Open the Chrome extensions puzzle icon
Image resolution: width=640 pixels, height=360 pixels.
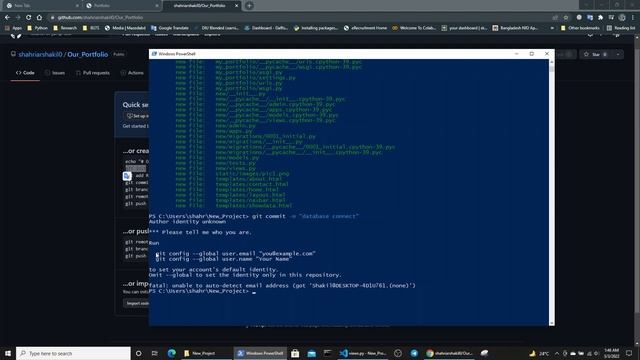(600, 18)
